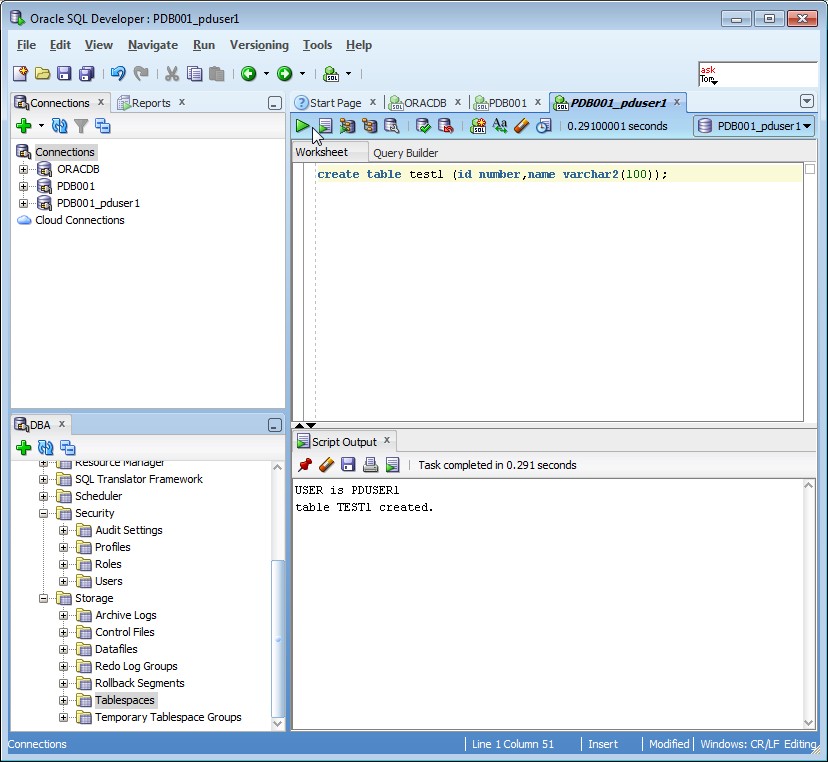Click the Commit icon on the worksheet toolbar
The height and width of the screenshot is (762, 828).
424,126
